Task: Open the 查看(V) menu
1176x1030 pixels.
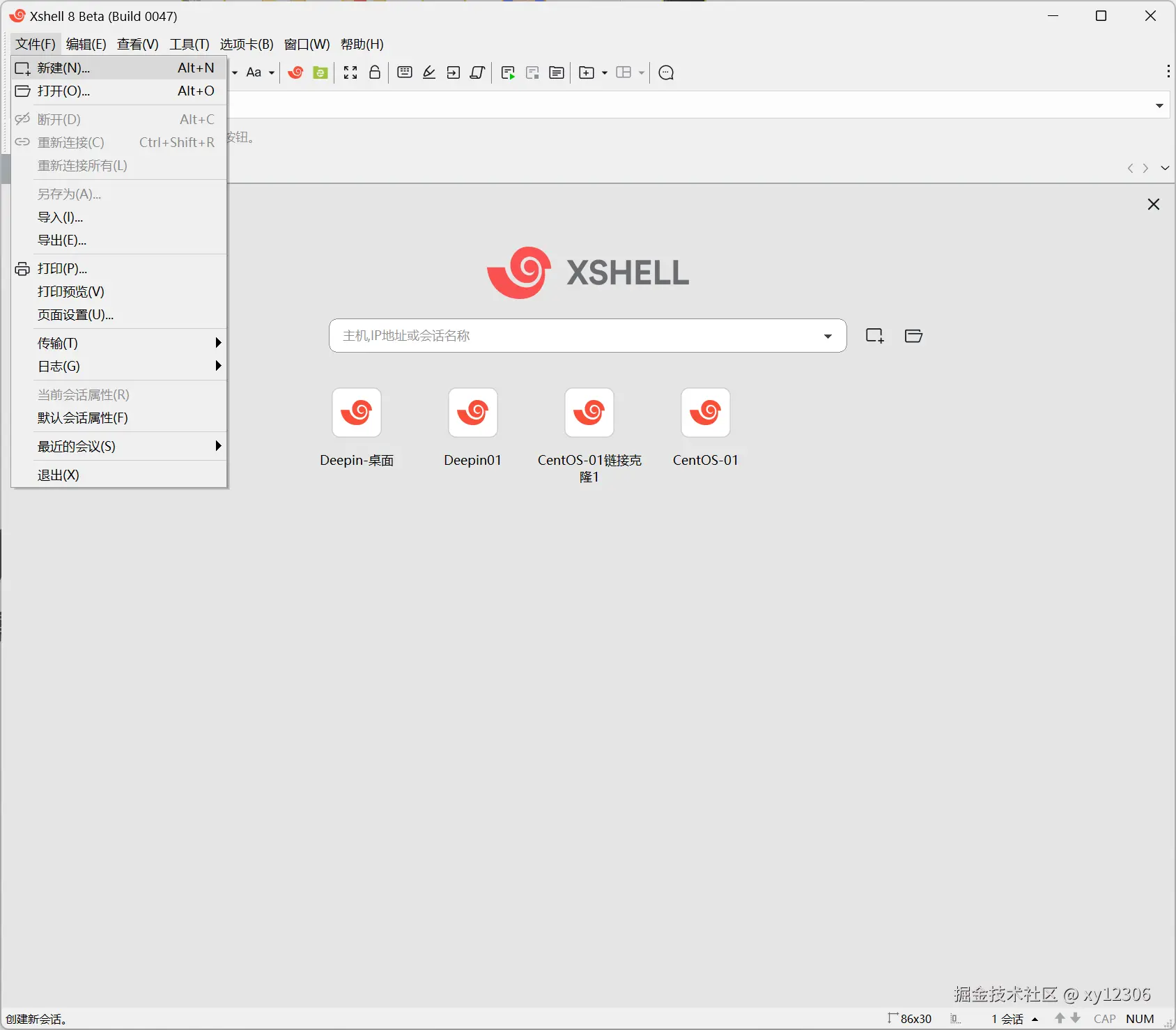Action: pos(138,44)
